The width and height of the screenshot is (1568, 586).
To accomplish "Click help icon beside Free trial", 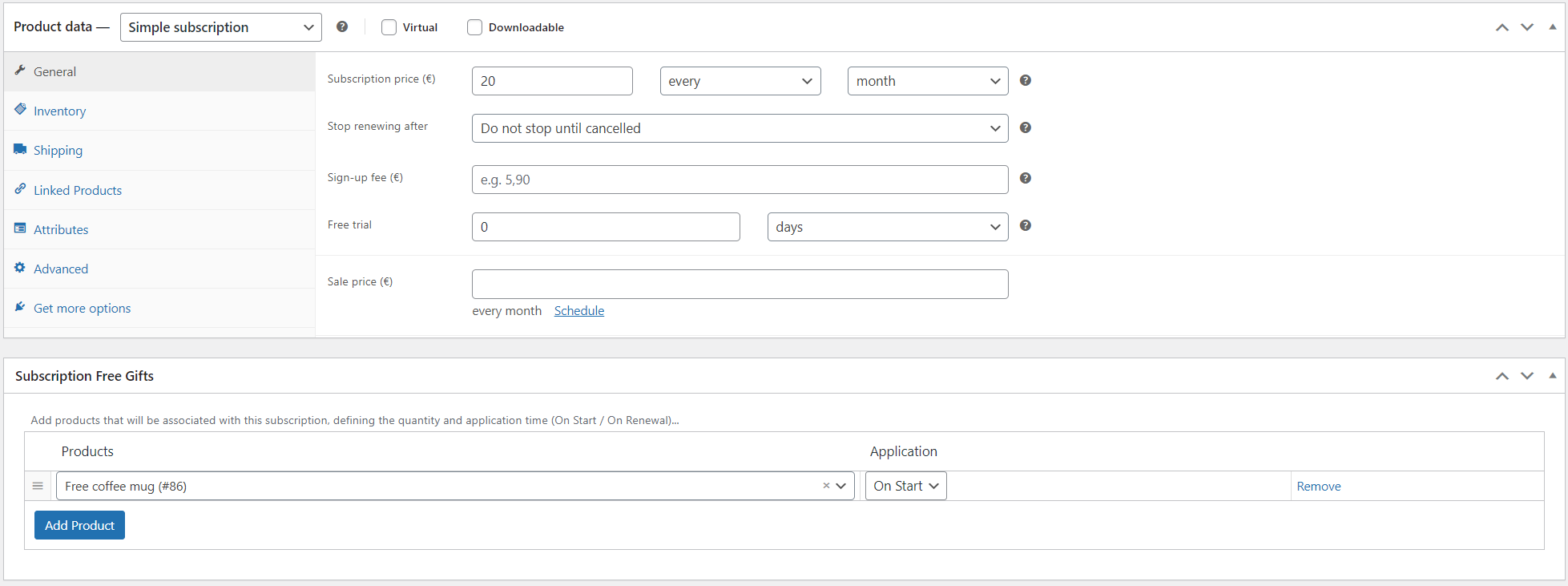I will (x=1025, y=225).
